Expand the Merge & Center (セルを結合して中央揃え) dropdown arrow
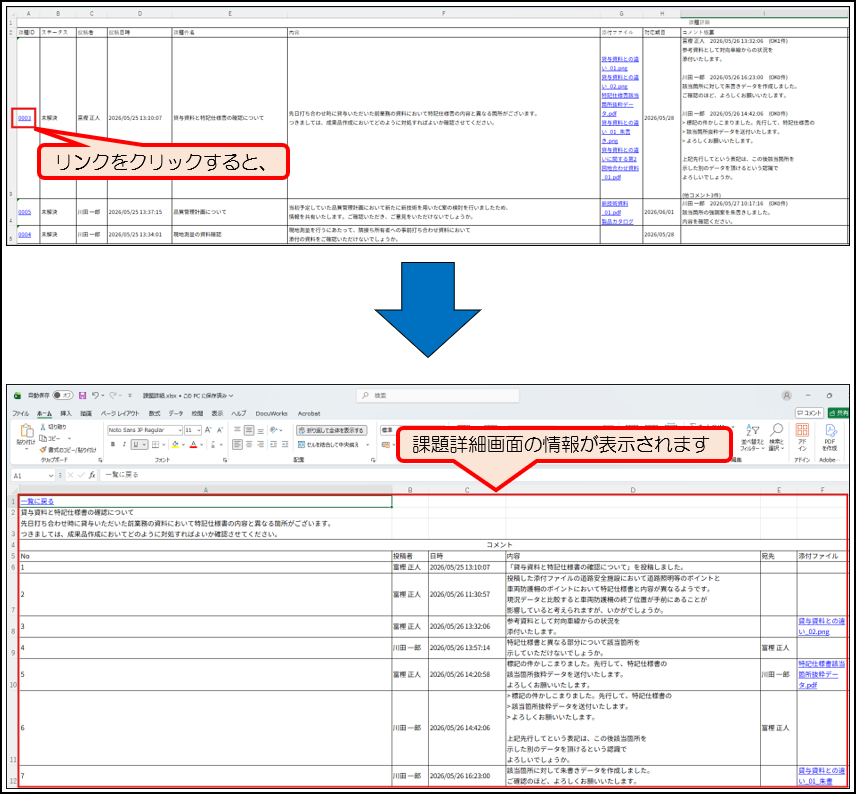Viewport: 856px width, 794px height. click(x=367, y=445)
